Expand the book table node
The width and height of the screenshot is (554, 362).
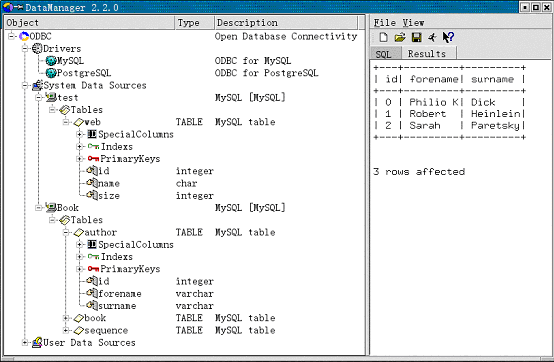pos(66,318)
